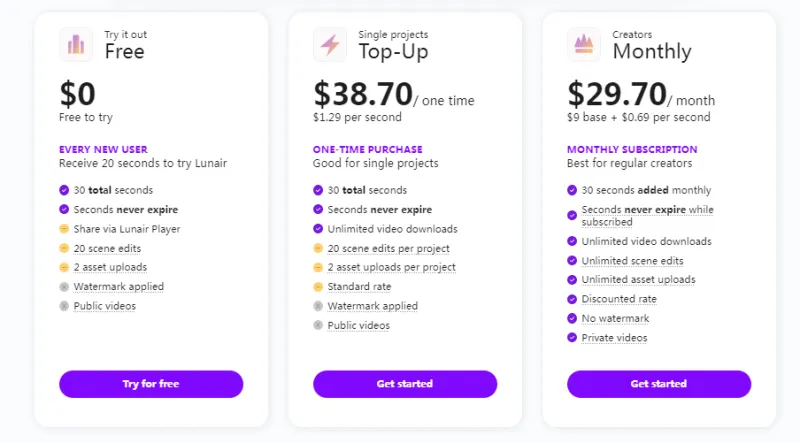
Task: Click gray x icon beside Free 'Watermark applied'
Action: [x=64, y=287]
